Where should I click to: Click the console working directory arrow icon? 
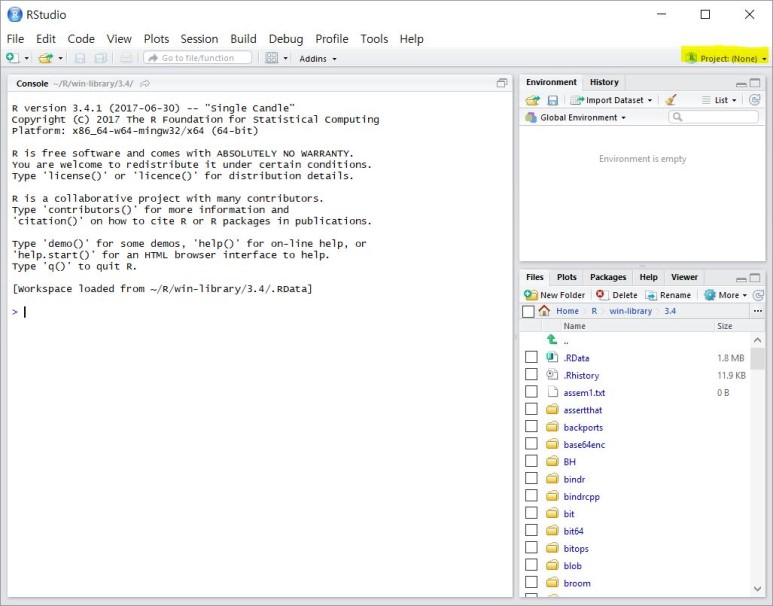145,84
